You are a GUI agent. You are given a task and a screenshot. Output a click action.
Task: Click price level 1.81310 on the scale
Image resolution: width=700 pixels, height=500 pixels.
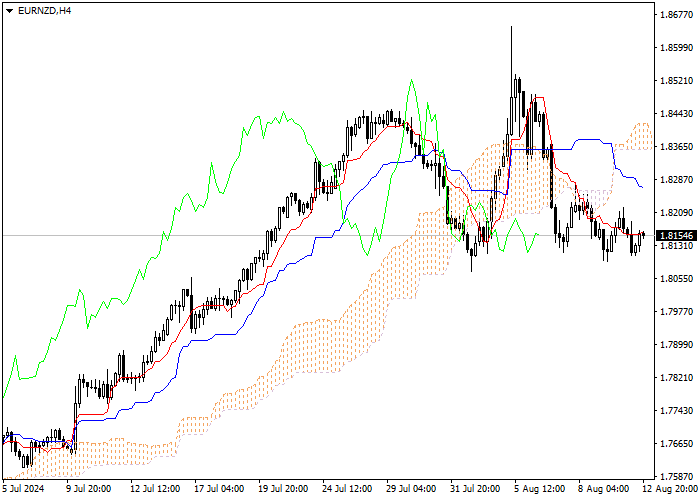tap(676, 246)
